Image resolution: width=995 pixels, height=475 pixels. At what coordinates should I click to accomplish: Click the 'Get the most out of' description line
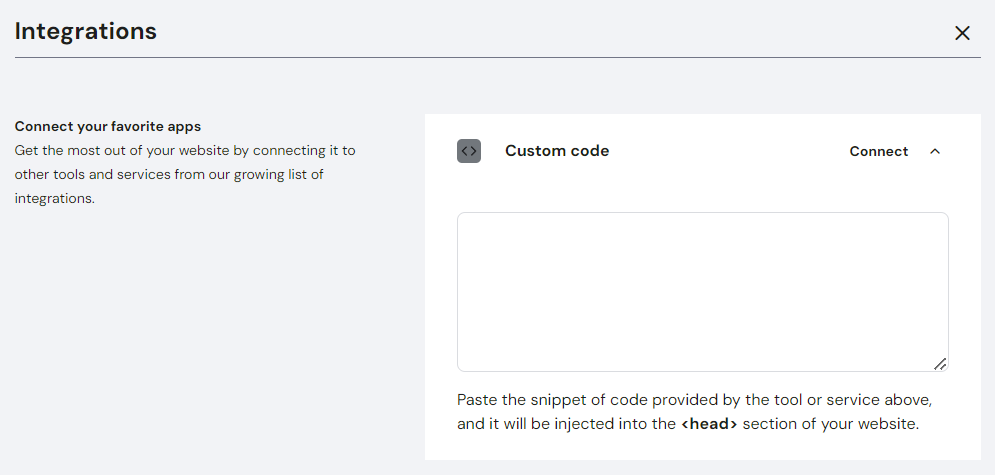(185, 151)
